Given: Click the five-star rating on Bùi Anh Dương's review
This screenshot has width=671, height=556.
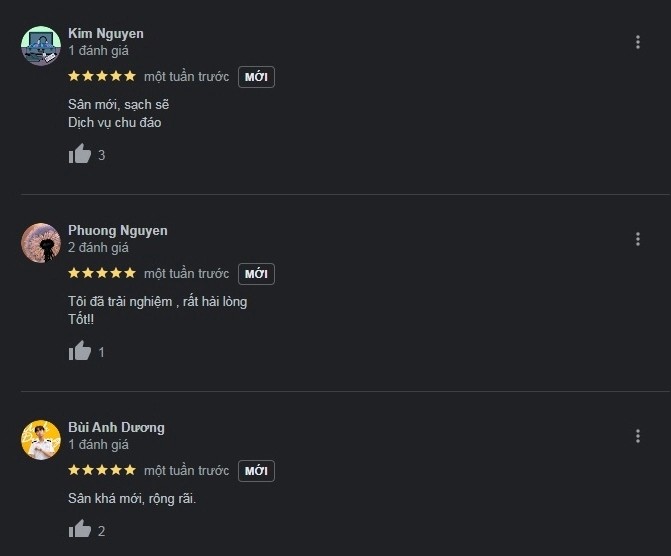Looking at the screenshot, I should [102, 470].
